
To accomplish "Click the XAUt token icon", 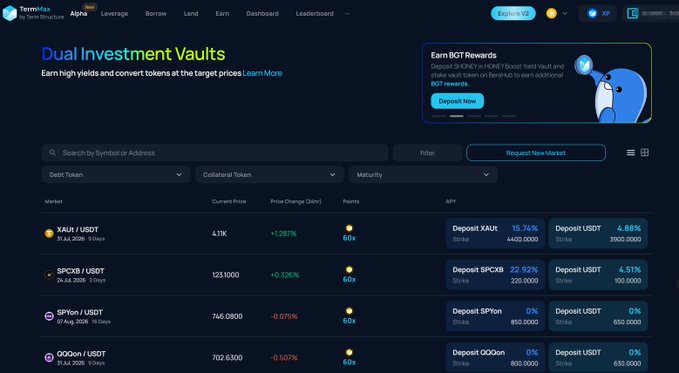I will [49, 234].
